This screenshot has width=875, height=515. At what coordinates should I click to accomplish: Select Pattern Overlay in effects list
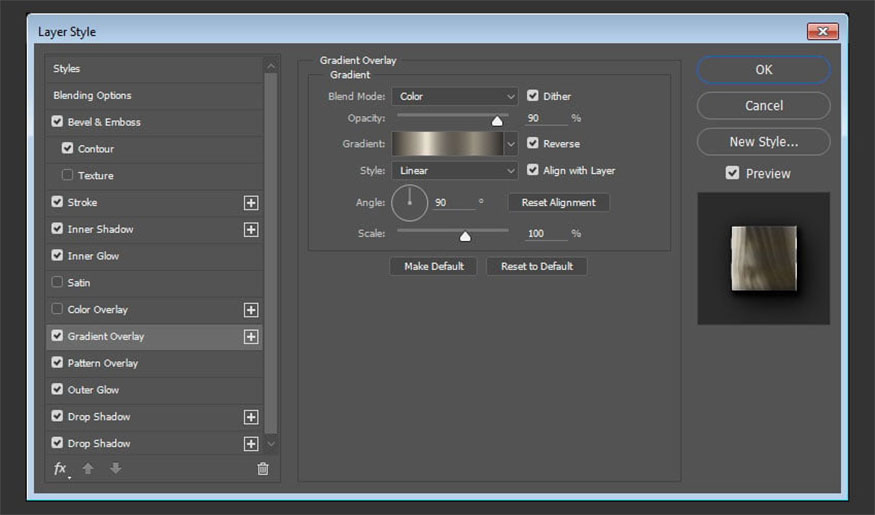[x=103, y=363]
